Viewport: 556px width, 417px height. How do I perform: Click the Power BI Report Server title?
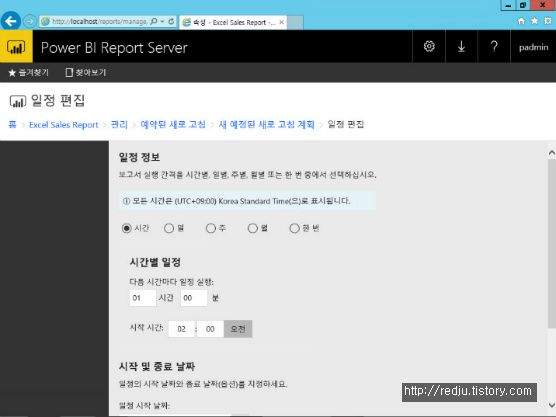click(x=114, y=48)
